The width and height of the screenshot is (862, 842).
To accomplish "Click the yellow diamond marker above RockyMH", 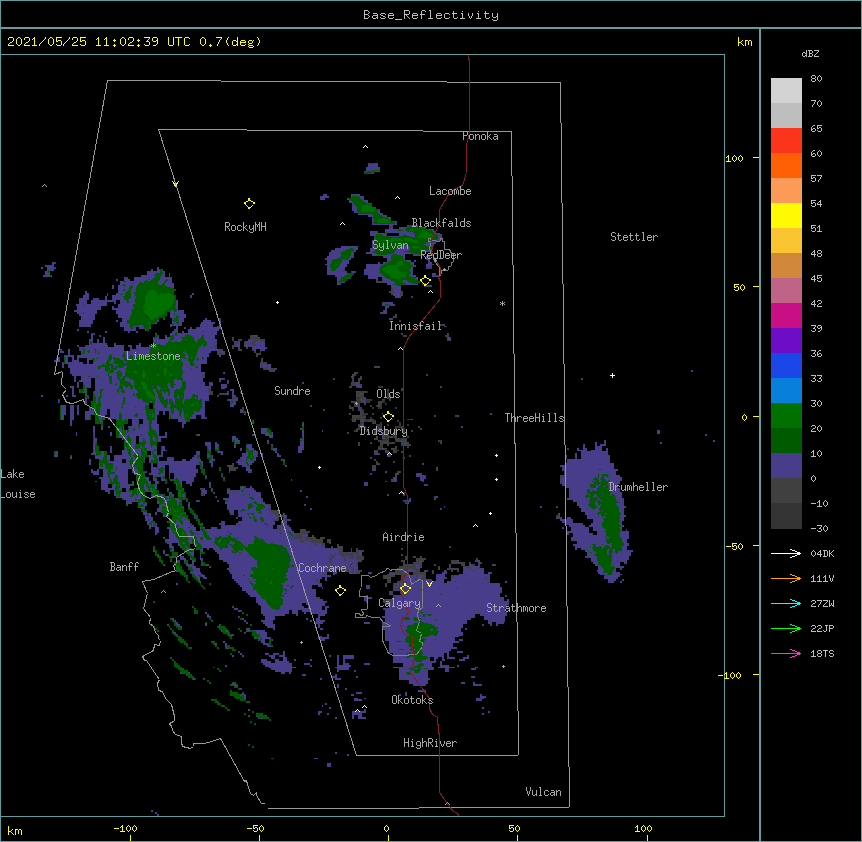I will [249, 204].
